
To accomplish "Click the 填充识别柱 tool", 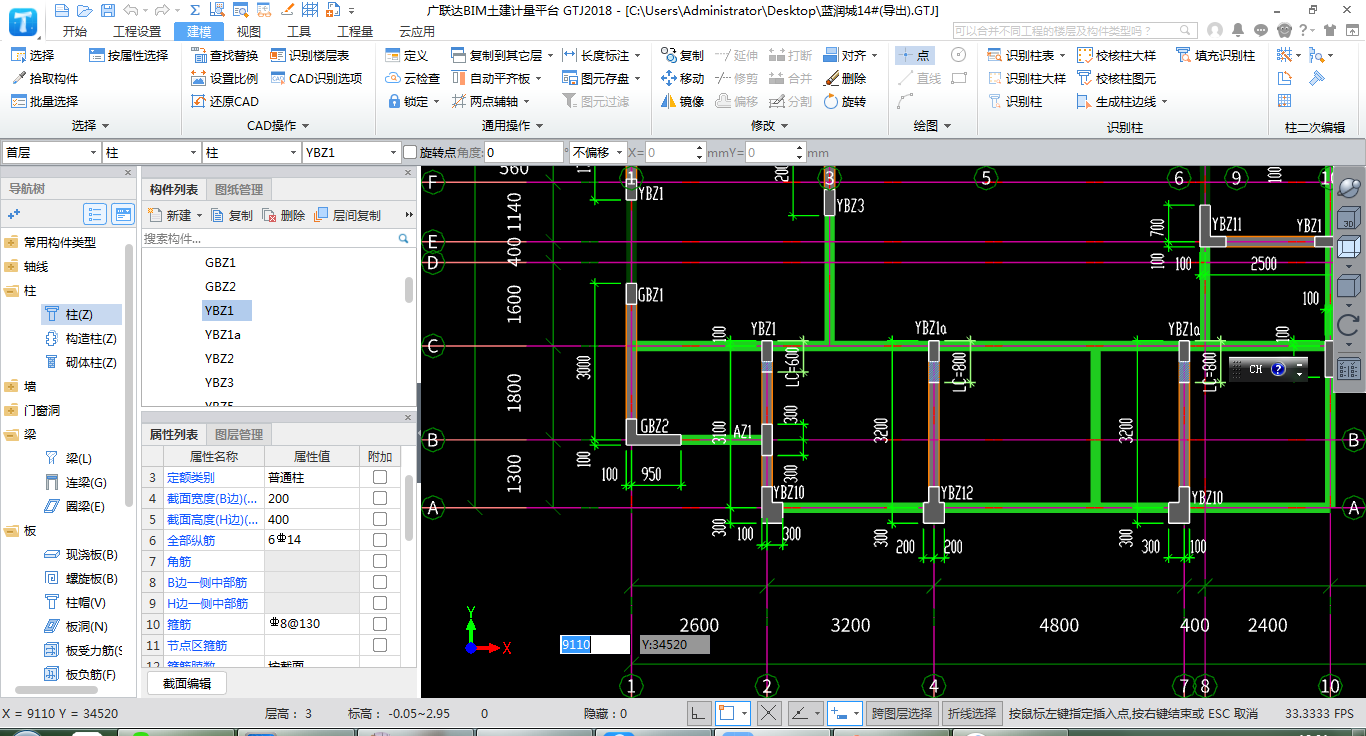I will (1215, 55).
